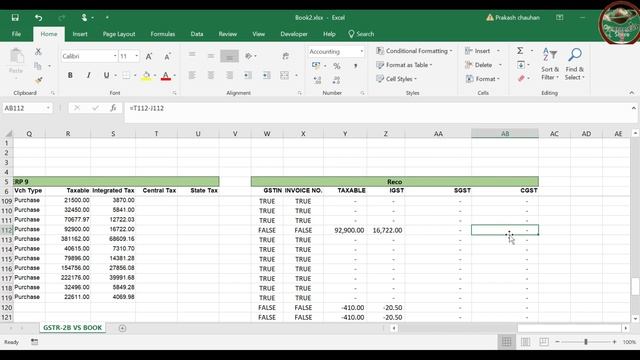
Task: Switch to the Page Layout tab
Action: click(x=119, y=34)
